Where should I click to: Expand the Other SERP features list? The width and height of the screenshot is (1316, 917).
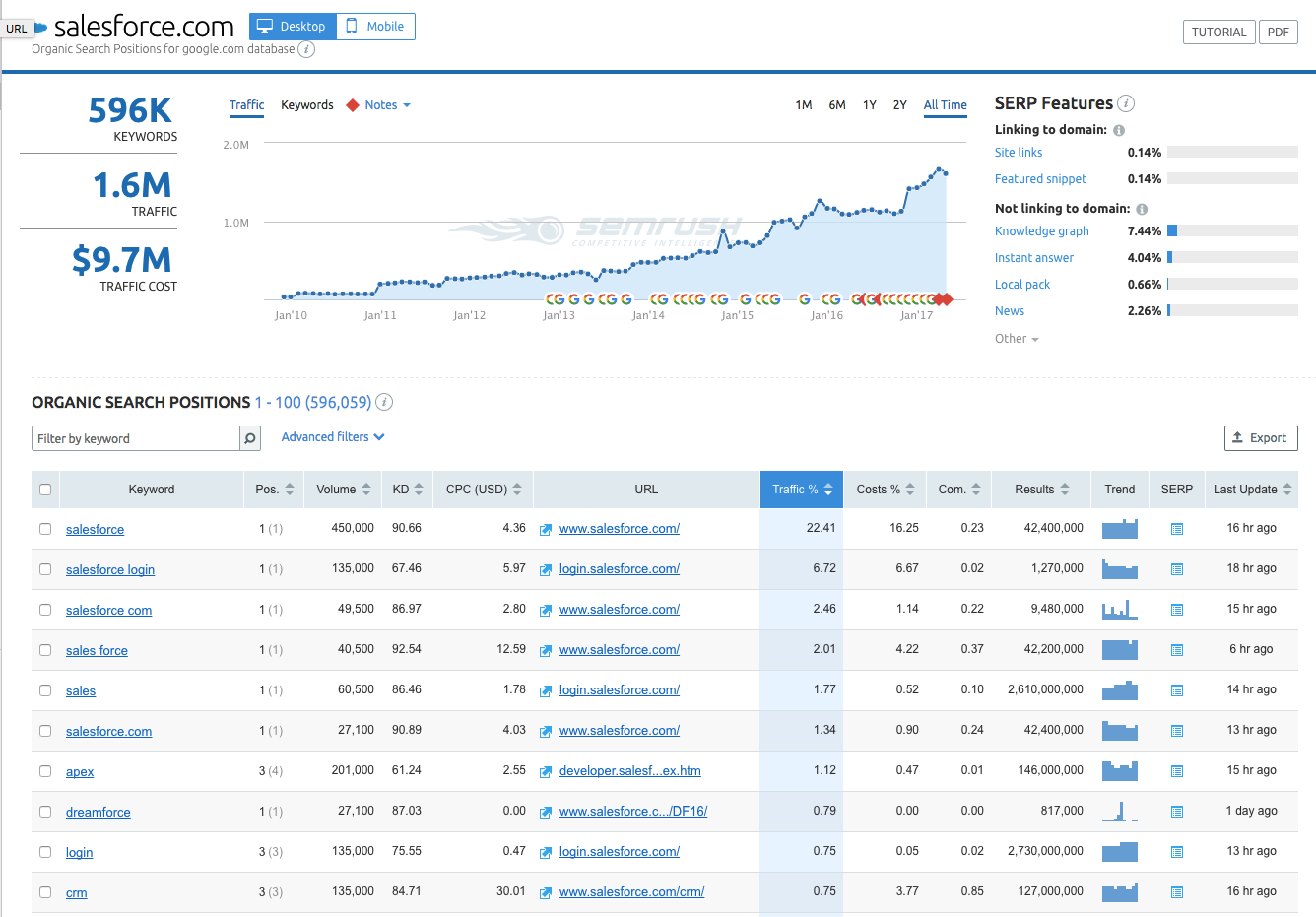pos(1016,339)
